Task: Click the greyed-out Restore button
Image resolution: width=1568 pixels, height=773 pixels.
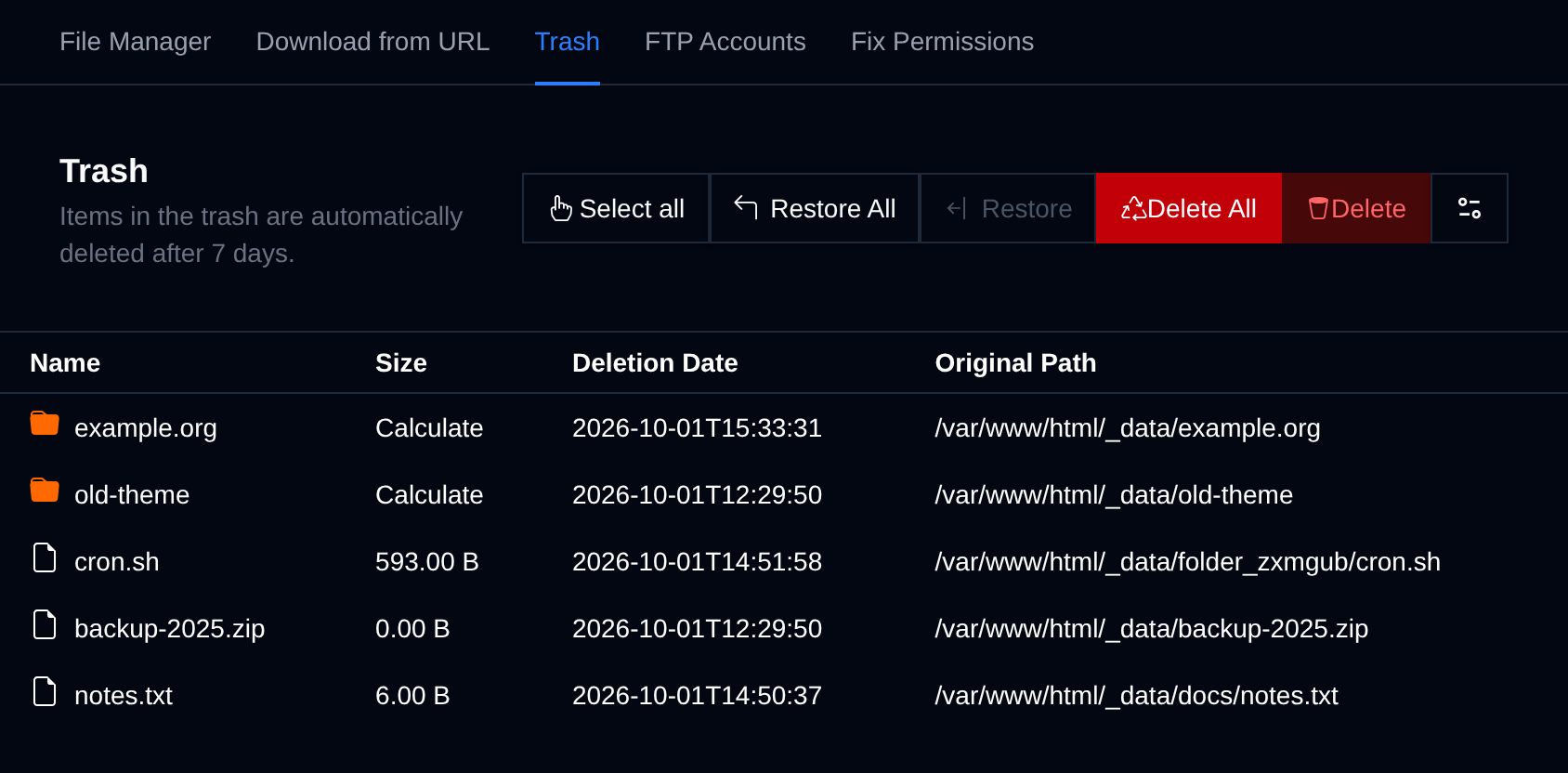Action: tap(1008, 208)
